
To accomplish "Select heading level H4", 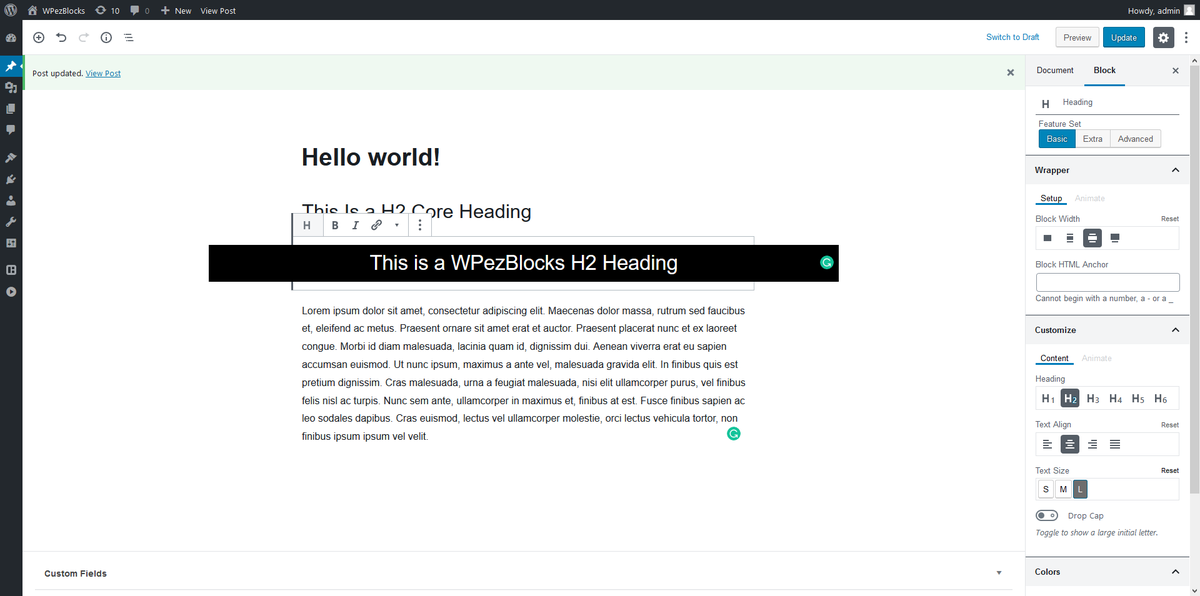I will 1115,398.
